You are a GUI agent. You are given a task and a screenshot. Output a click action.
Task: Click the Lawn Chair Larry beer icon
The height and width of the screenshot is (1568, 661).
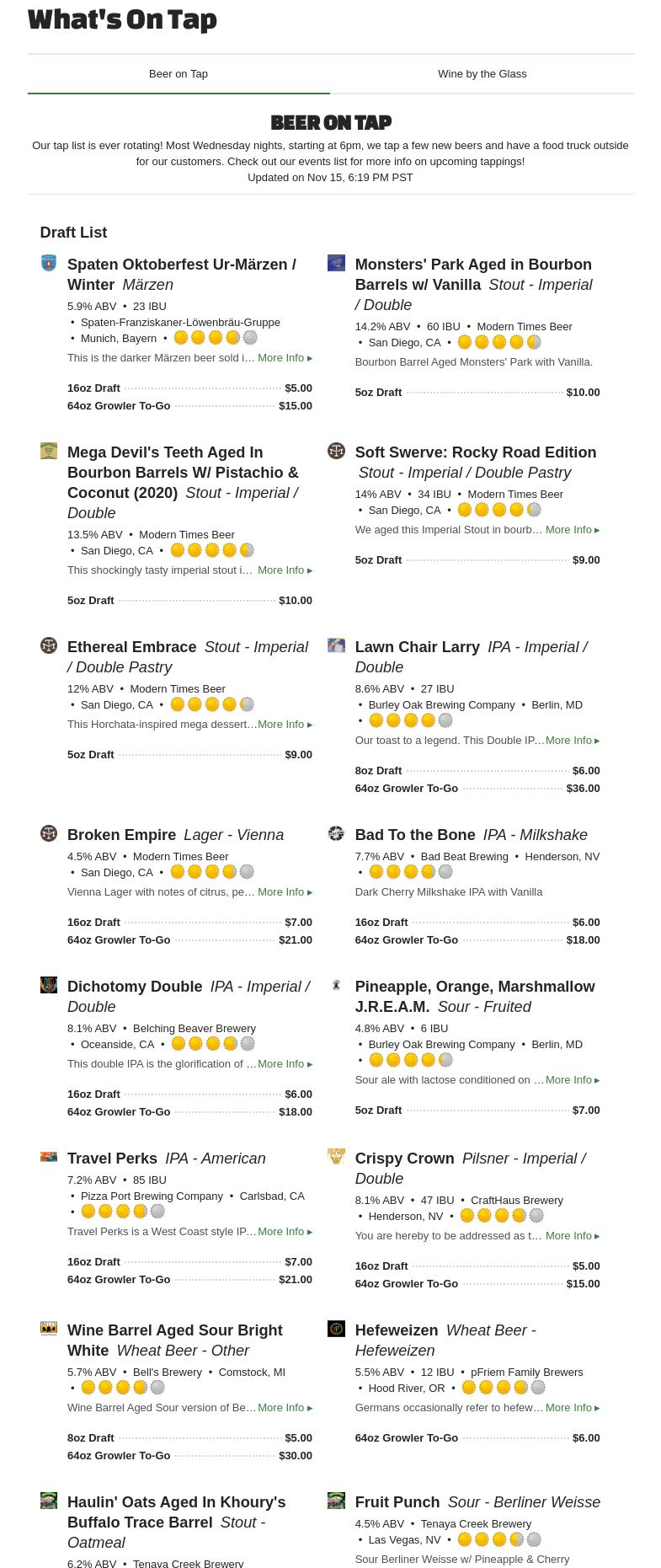click(x=336, y=646)
